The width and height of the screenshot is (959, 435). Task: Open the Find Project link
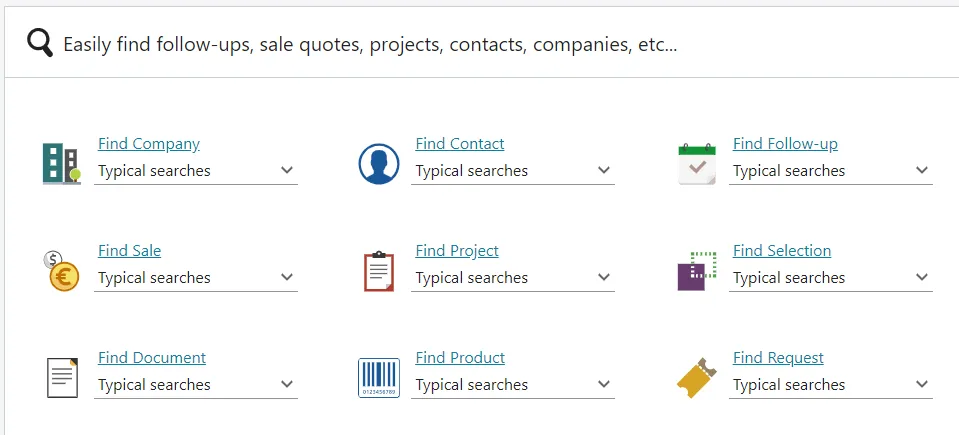[457, 251]
